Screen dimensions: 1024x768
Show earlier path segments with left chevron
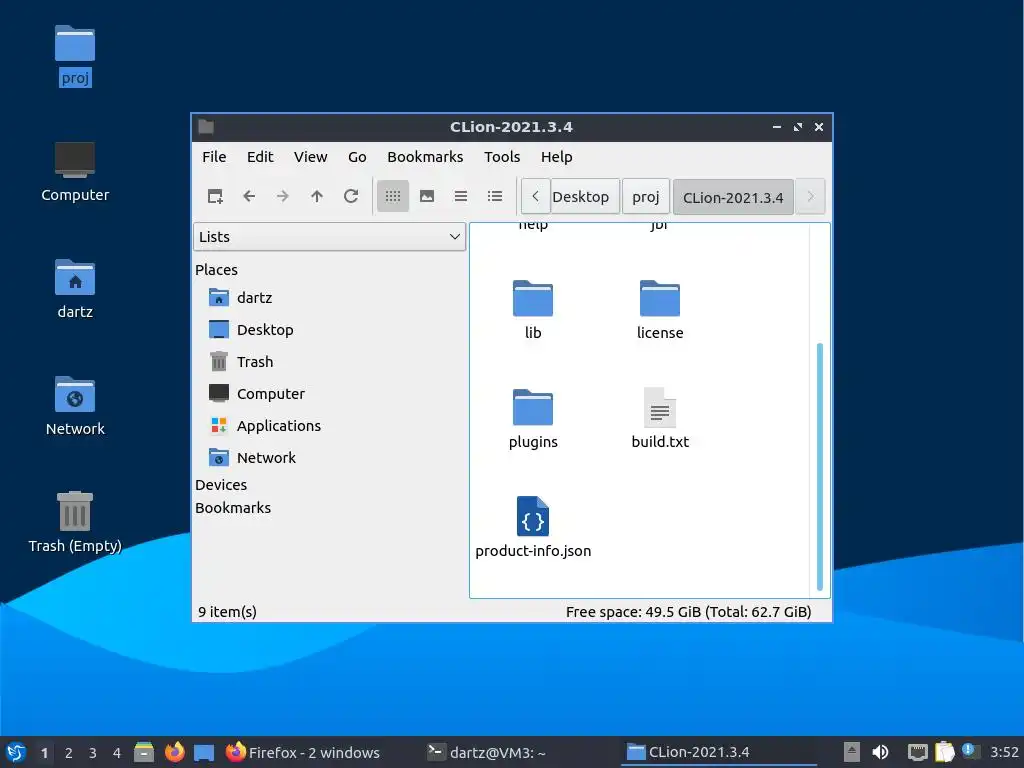pyautogui.click(x=536, y=197)
